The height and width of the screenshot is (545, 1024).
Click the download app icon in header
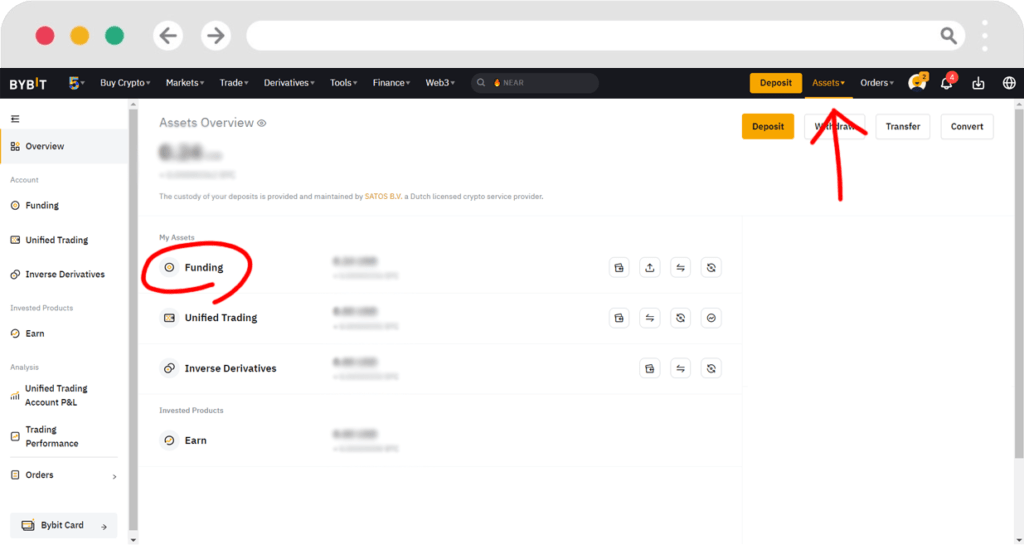coord(978,83)
